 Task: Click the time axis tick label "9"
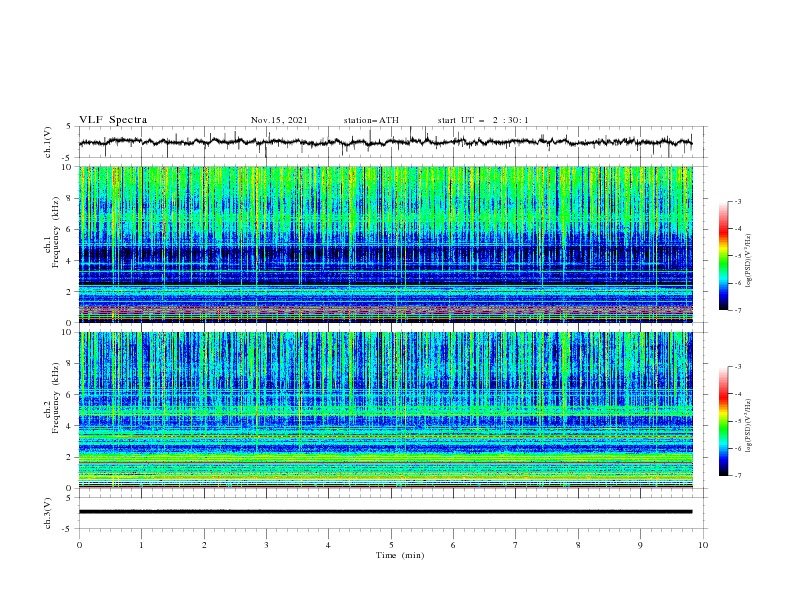640,545
